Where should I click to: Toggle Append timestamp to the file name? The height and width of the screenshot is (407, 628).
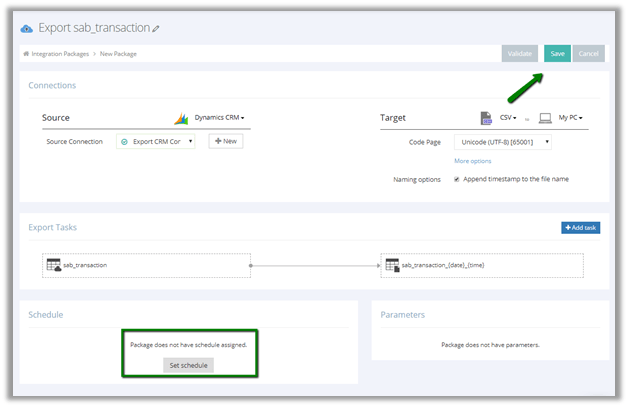click(457, 179)
